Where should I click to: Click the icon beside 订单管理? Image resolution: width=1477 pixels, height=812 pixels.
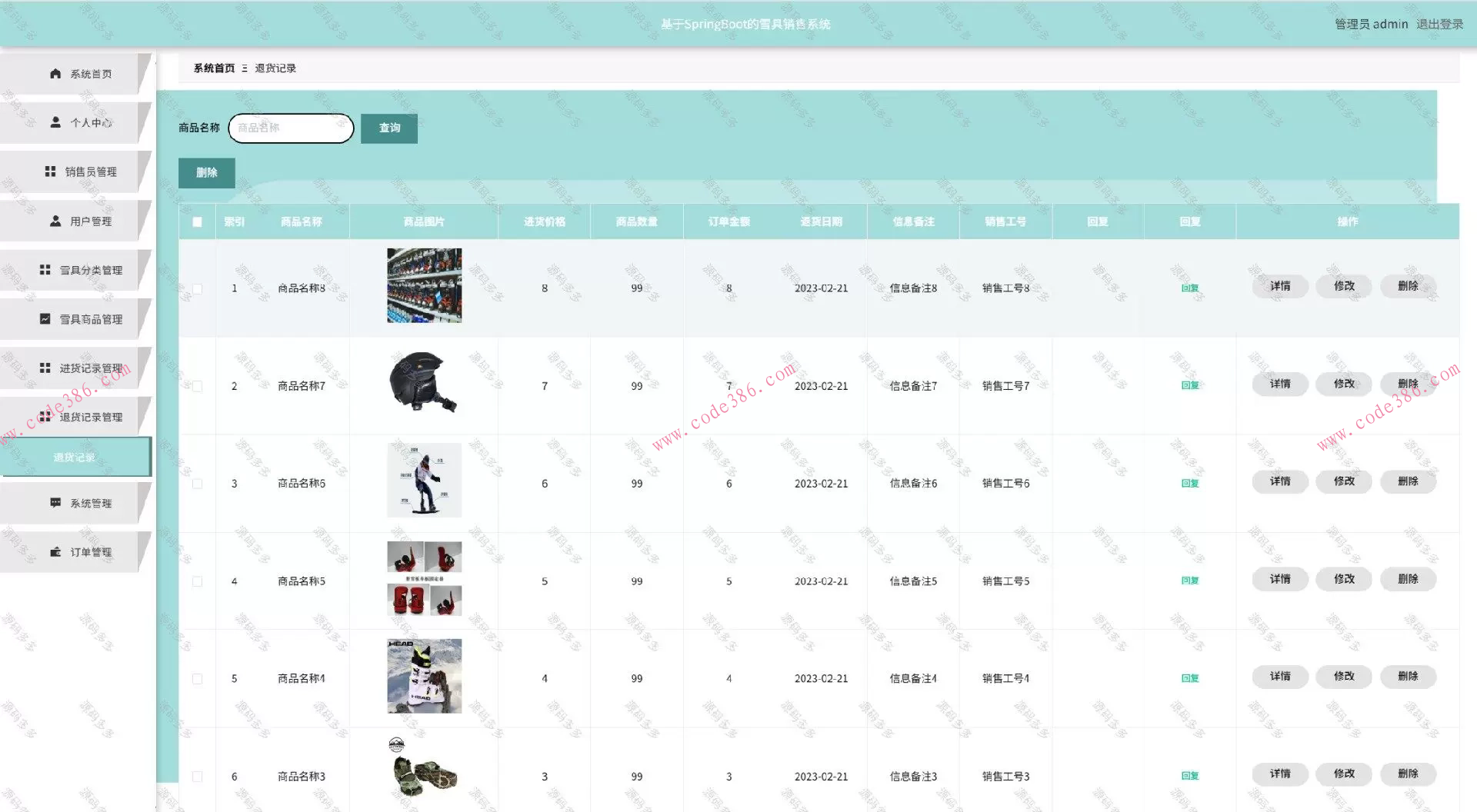pyautogui.click(x=55, y=552)
